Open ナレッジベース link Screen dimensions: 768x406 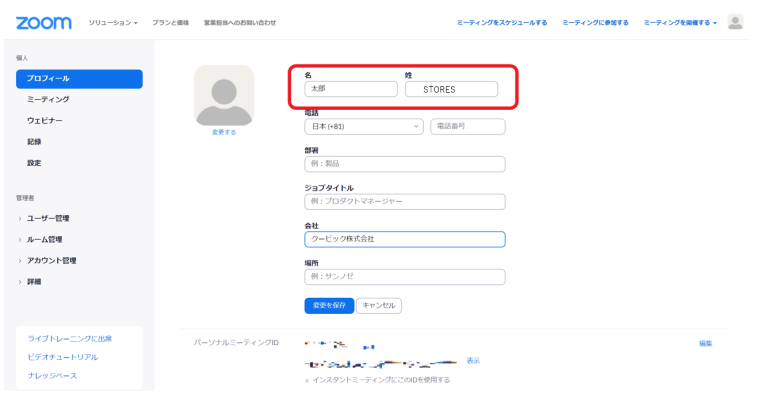coord(52,376)
